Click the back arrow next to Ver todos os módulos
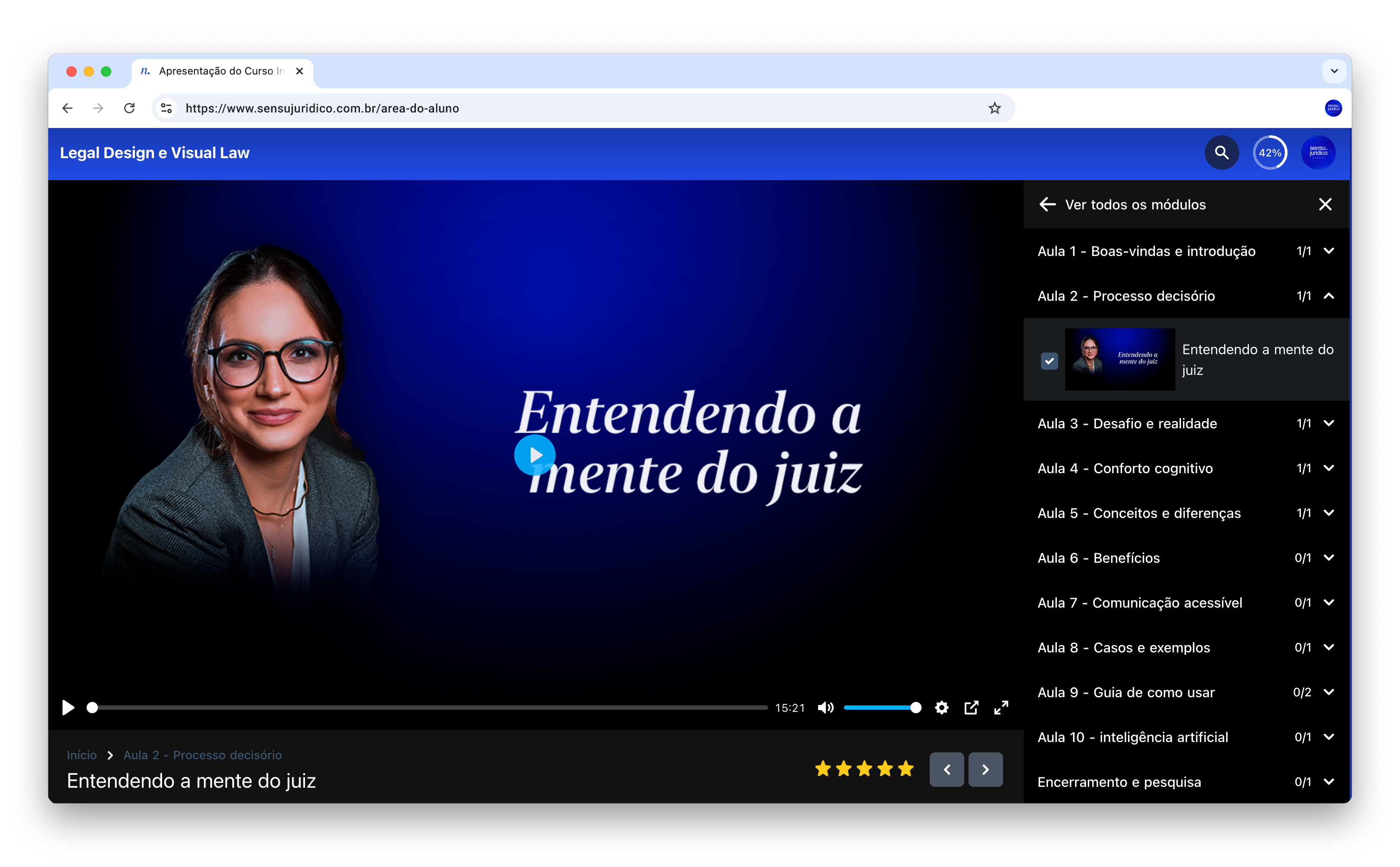The image size is (1400, 867). (x=1048, y=204)
